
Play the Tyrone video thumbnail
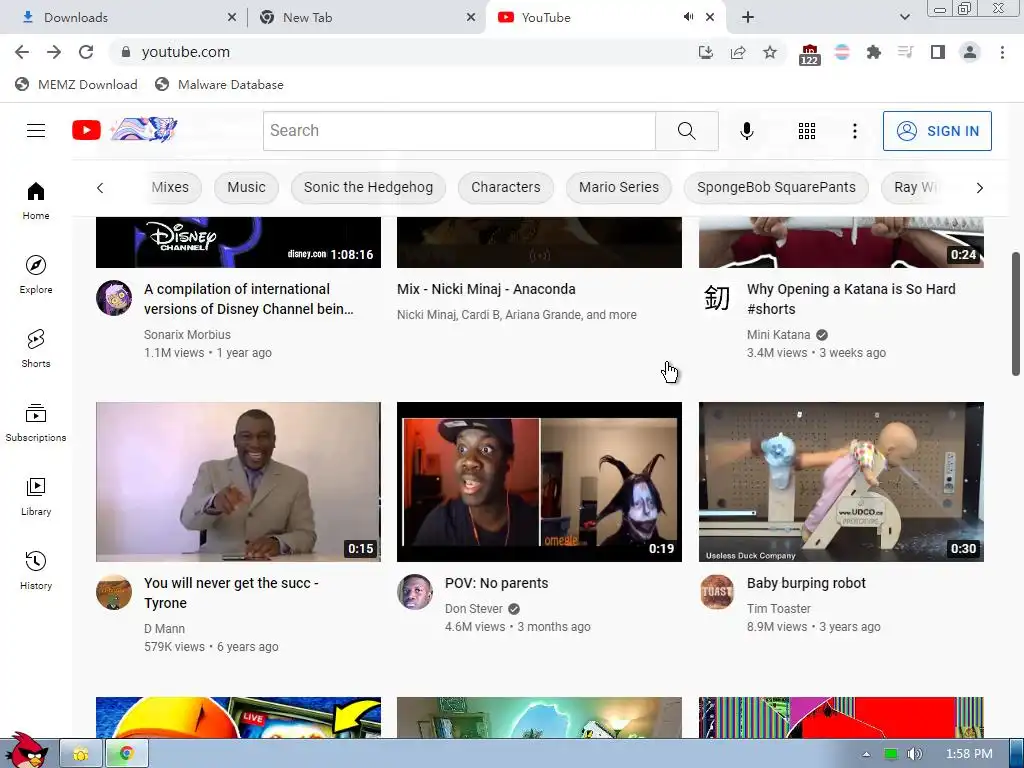[238, 482]
